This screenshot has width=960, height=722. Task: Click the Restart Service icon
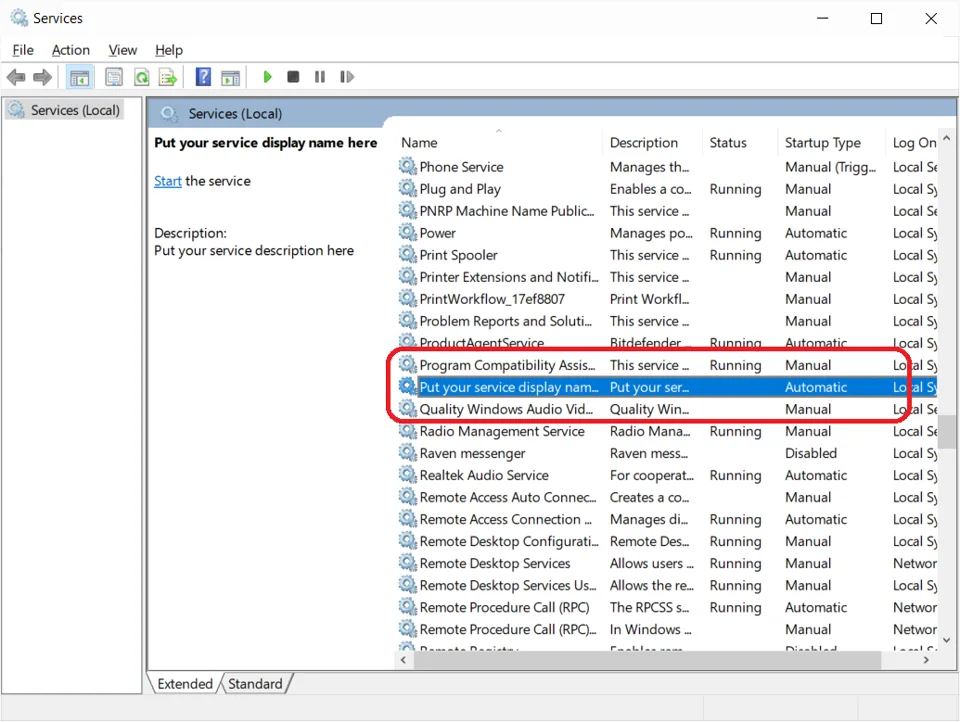pos(347,77)
